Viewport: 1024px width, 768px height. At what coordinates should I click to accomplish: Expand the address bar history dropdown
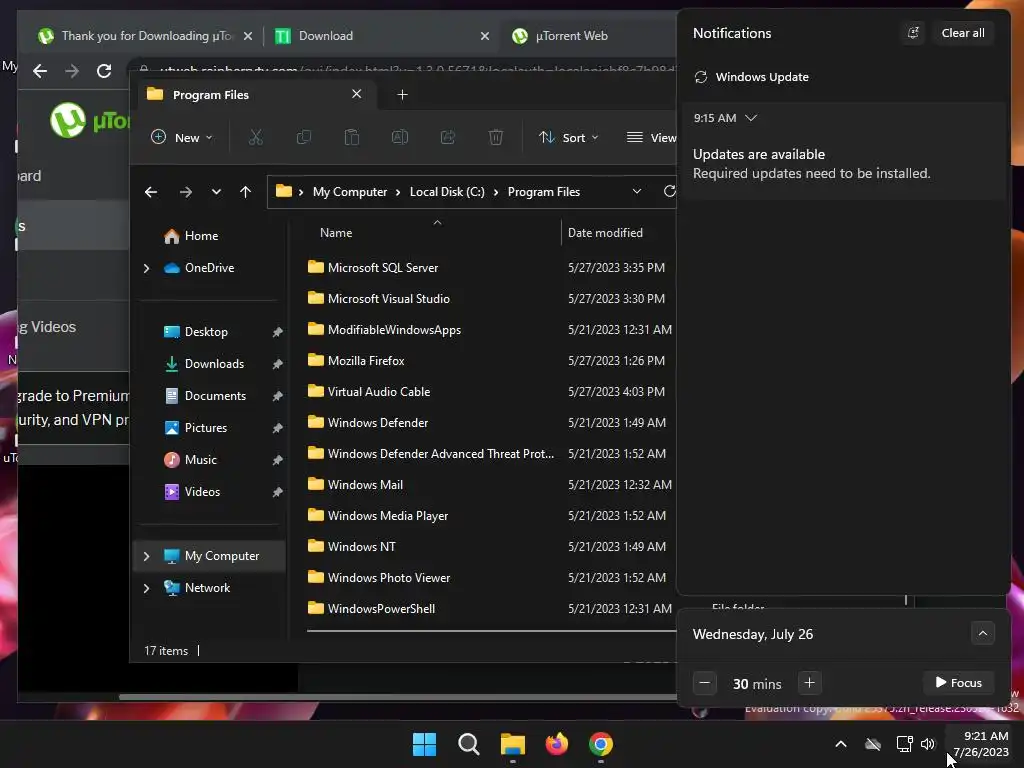(x=637, y=191)
